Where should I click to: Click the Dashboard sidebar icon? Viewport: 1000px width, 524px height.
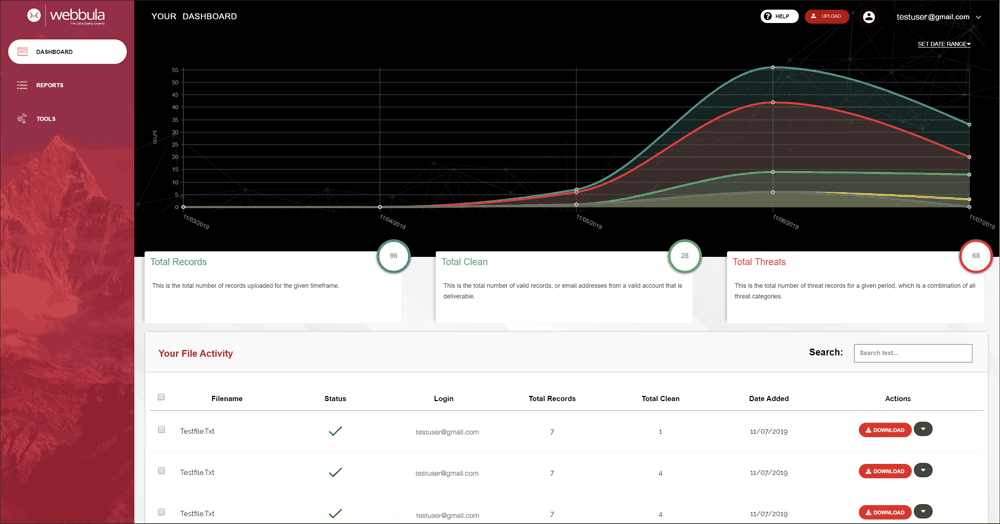(22, 51)
